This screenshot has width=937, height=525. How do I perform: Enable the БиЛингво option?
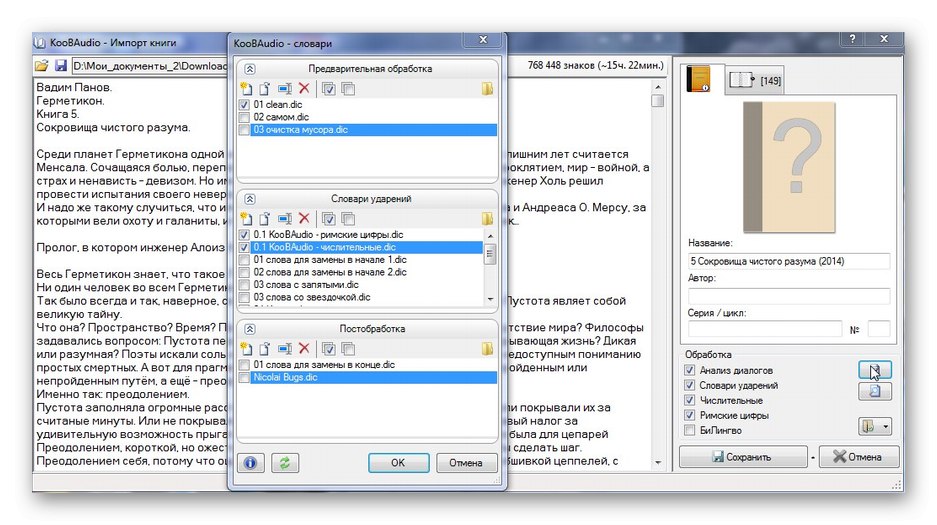click(x=690, y=430)
